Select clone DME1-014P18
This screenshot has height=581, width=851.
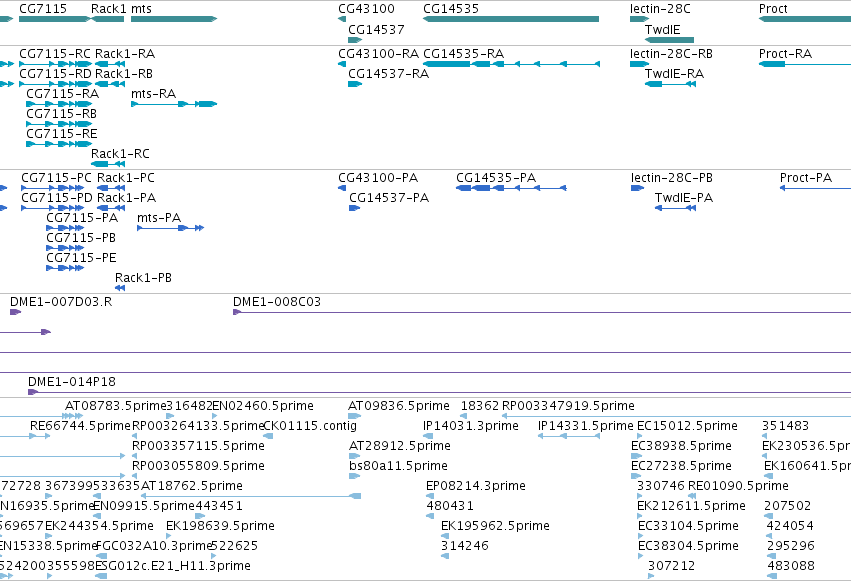coord(72,382)
